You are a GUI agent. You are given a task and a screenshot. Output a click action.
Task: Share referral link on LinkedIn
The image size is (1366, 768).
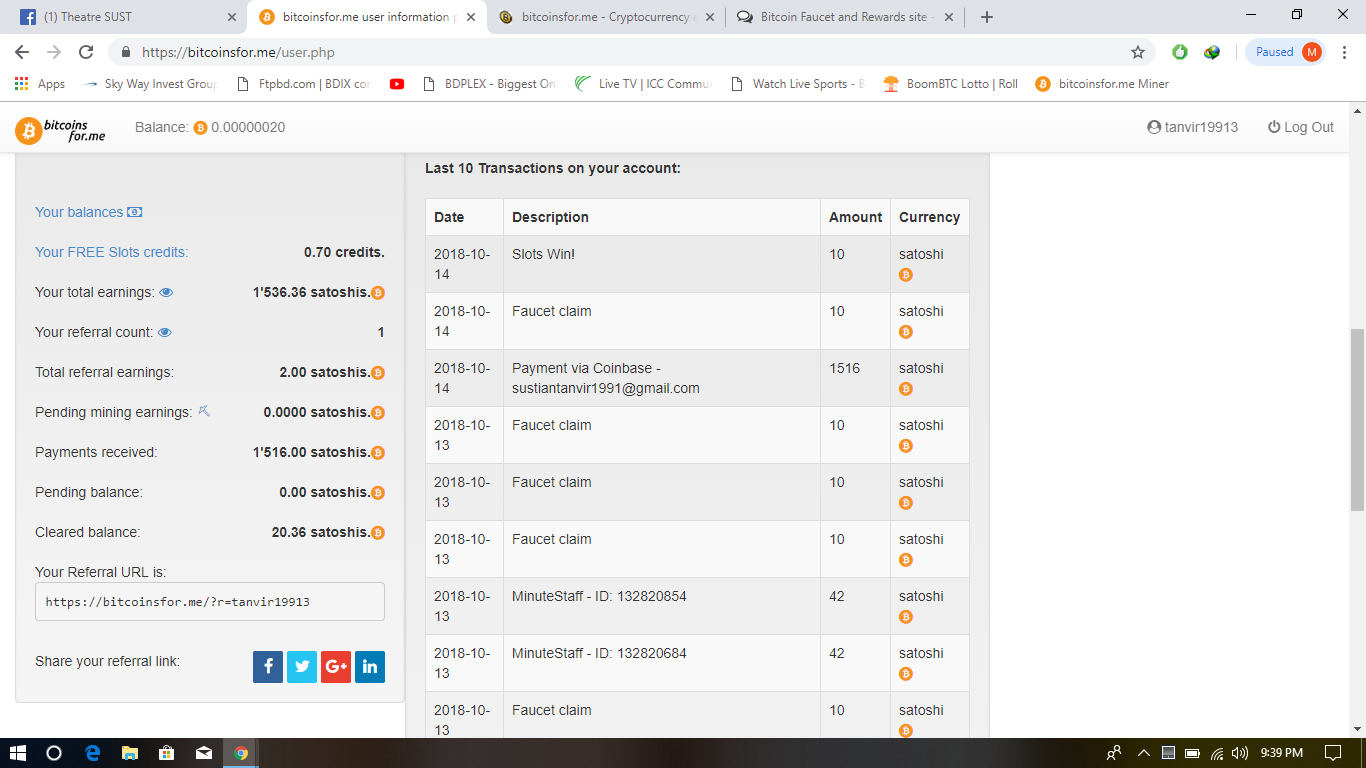370,667
